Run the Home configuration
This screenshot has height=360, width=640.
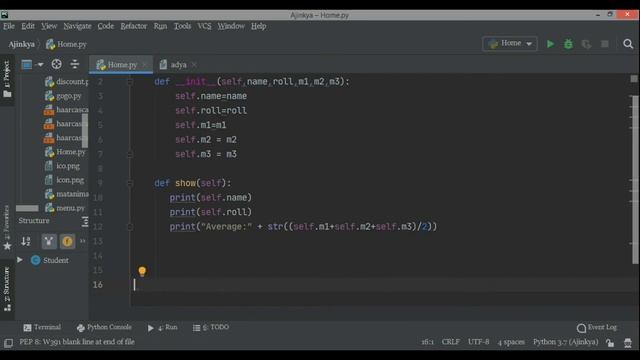tap(550, 44)
